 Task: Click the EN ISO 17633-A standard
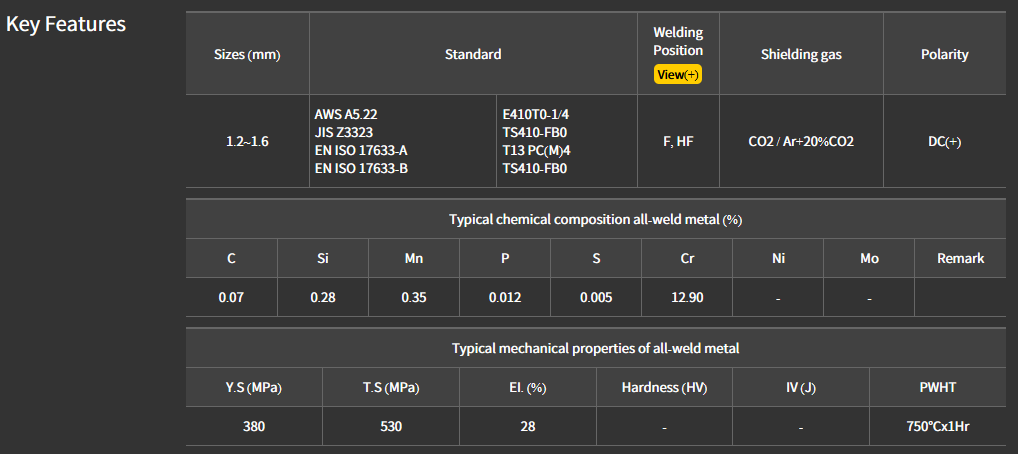pos(361,150)
